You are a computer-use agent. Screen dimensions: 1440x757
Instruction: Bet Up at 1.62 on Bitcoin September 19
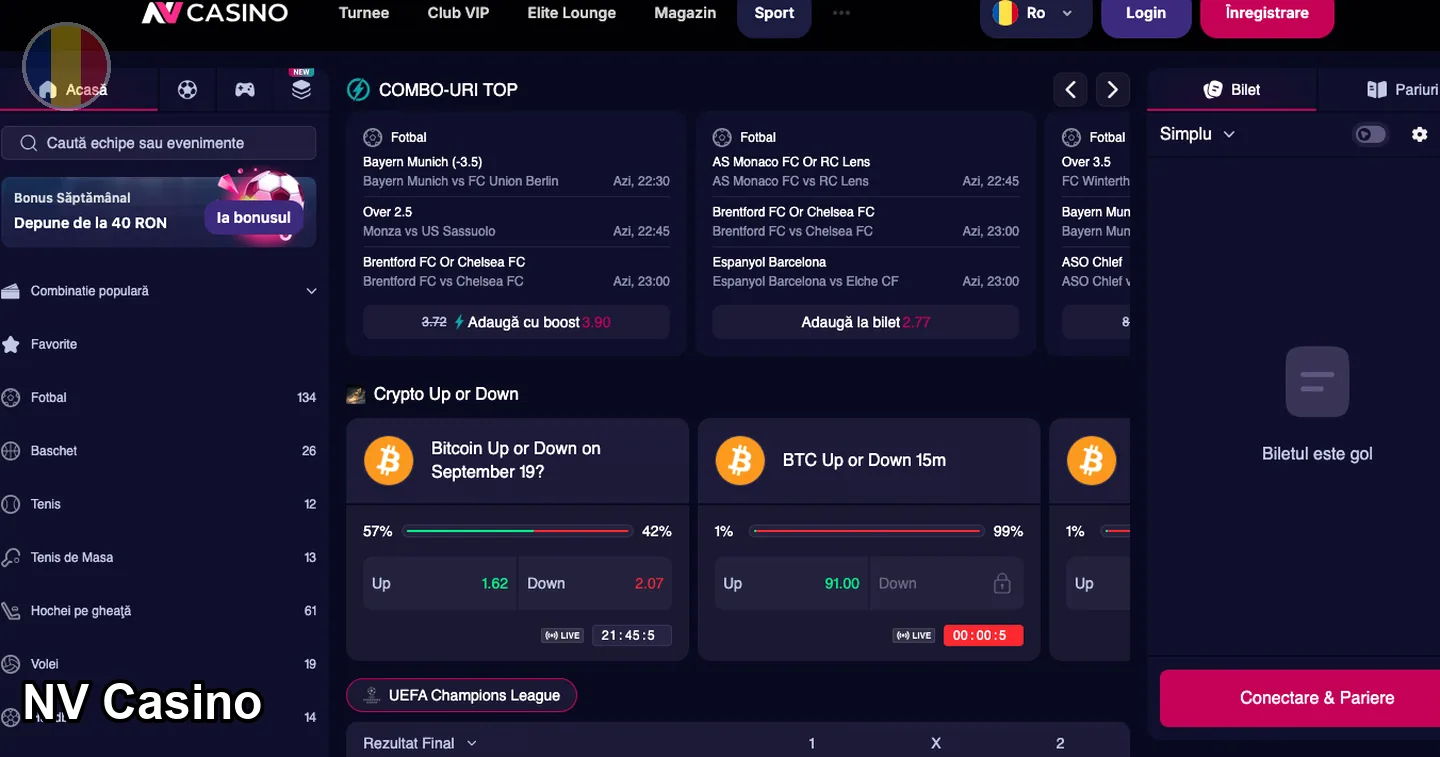(x=440, y=583)
